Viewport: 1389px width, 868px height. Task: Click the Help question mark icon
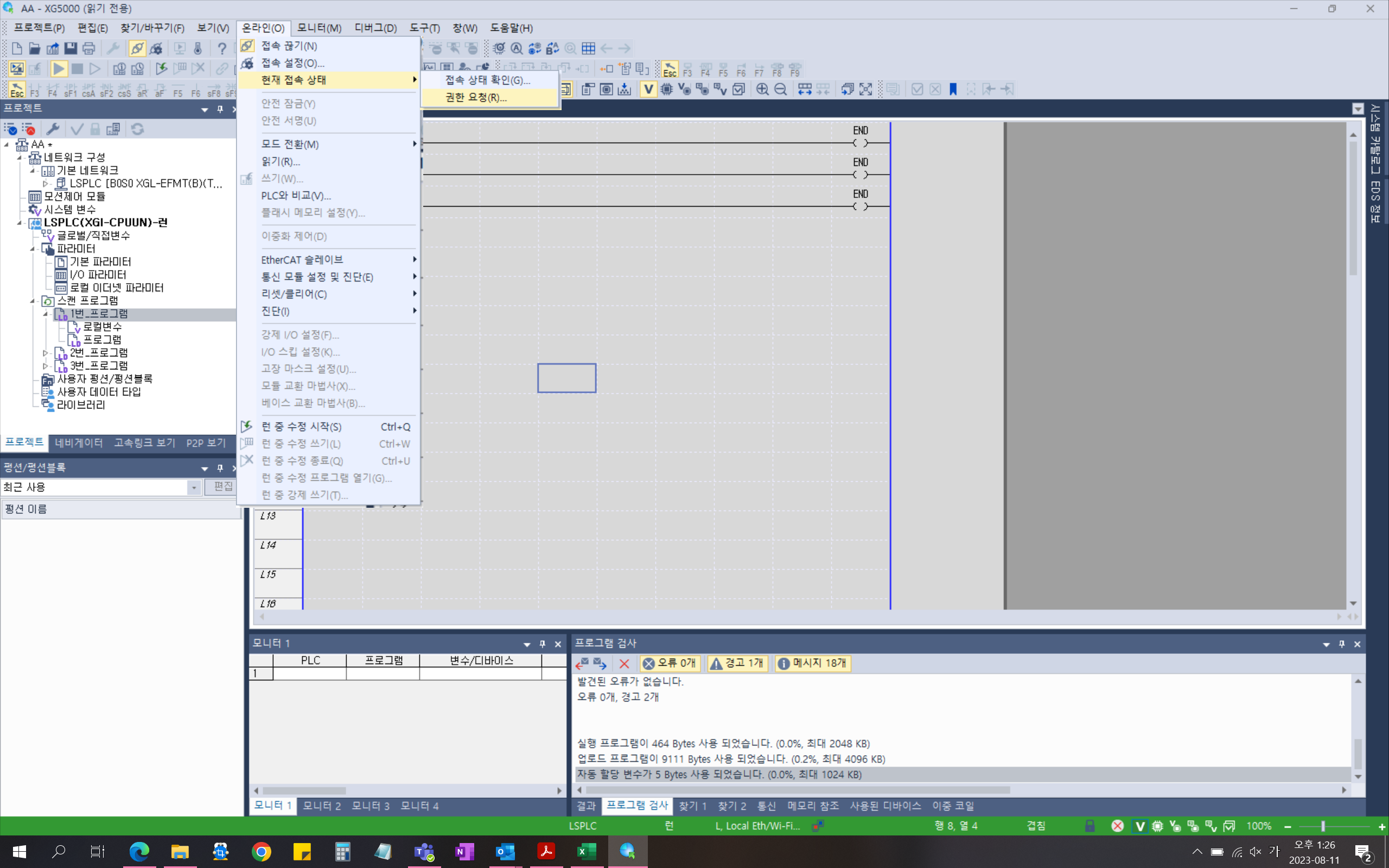[221, 48]
